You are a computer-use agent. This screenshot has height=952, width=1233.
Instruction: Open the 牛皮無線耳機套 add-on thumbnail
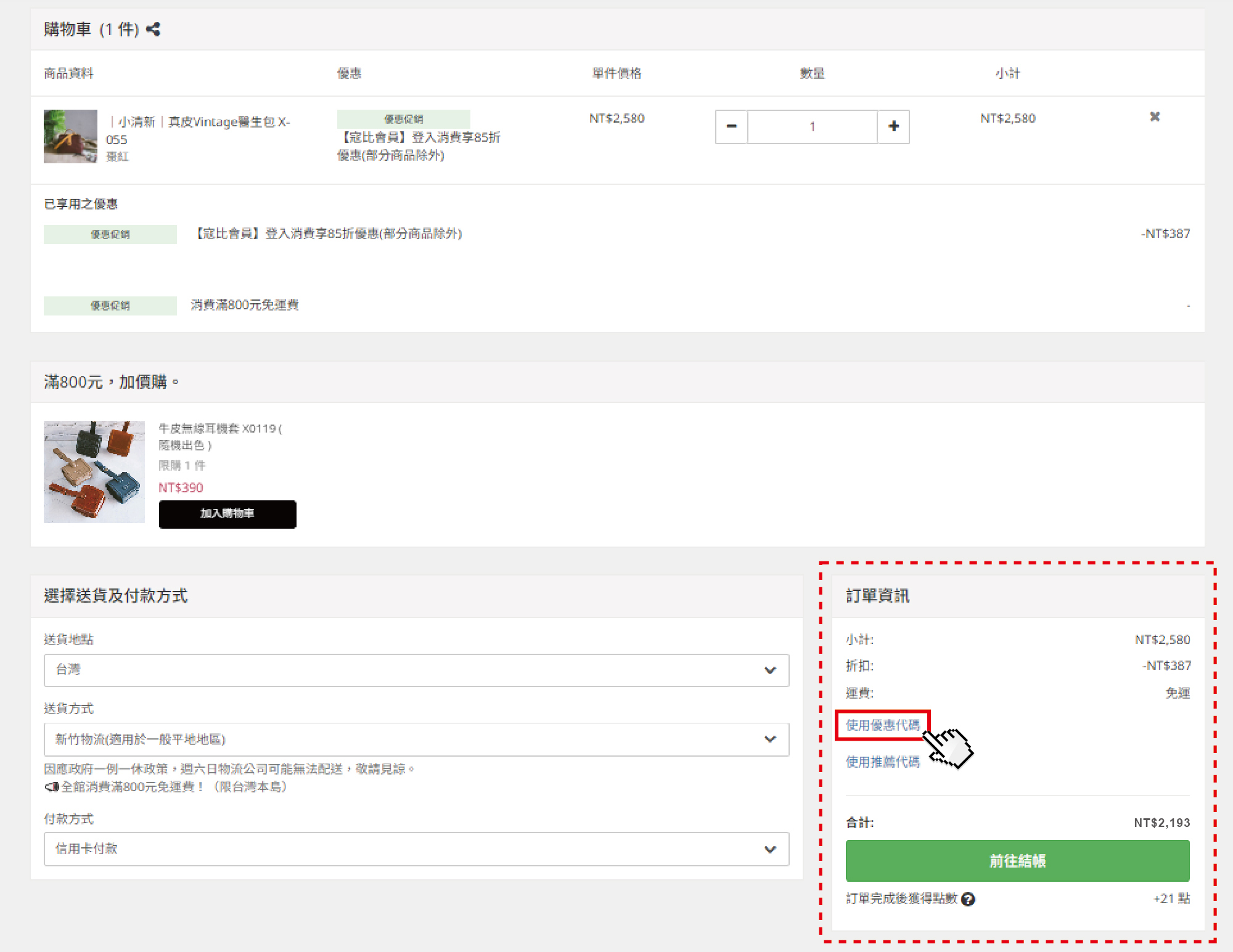(94, 472)
